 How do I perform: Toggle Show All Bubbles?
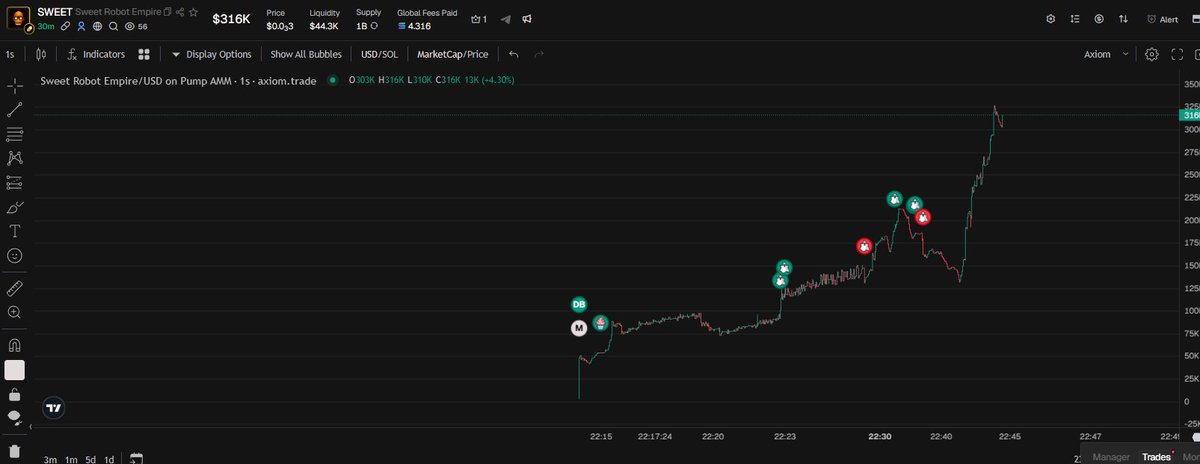305,54
